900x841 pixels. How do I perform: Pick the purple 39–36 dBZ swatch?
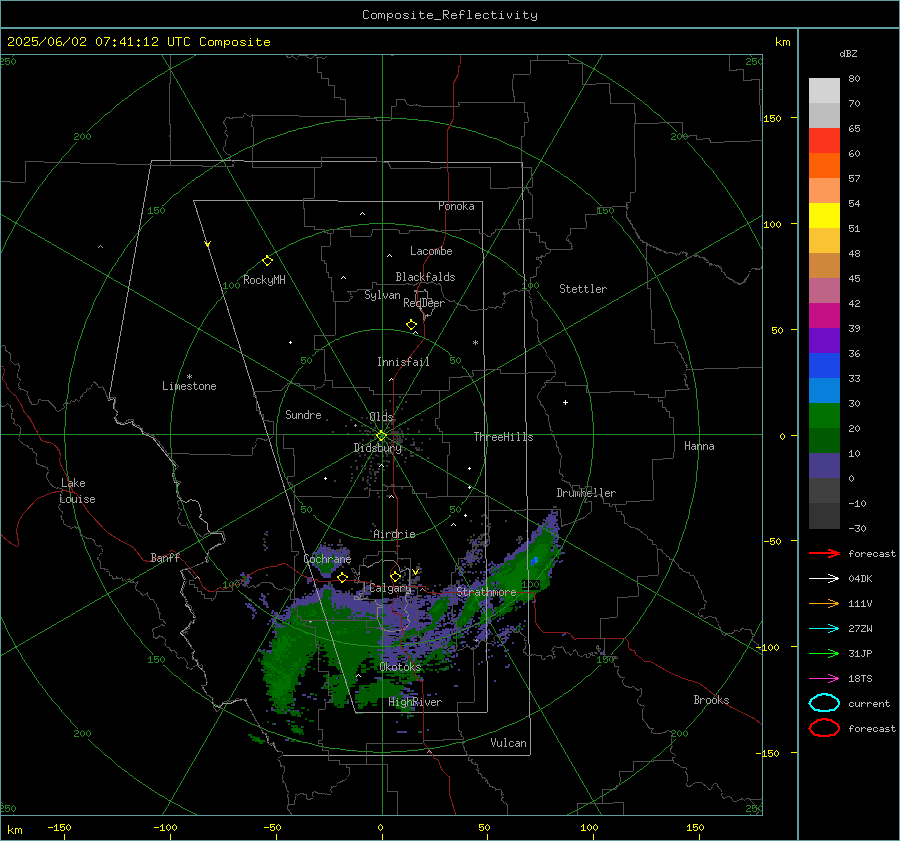pyautogui.click(x=824, y=341)
